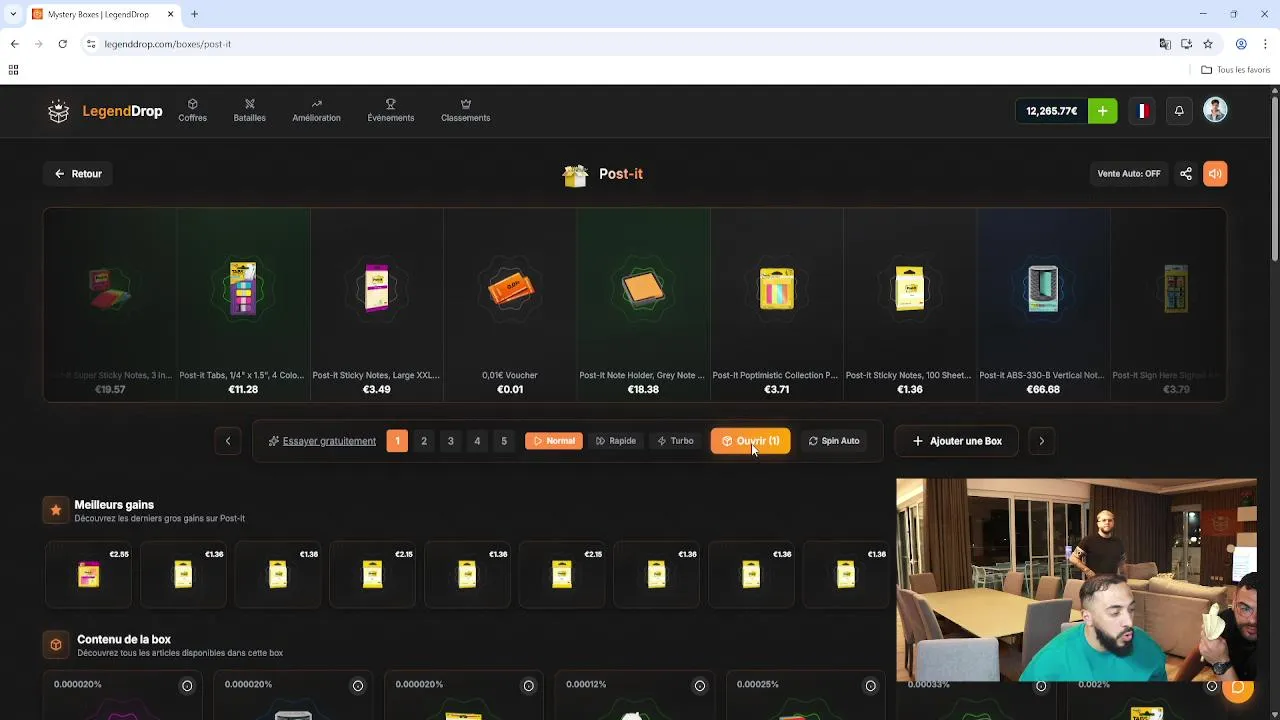Go to Amélioration page
This screenshot has width=1280, height=720.
316,110
